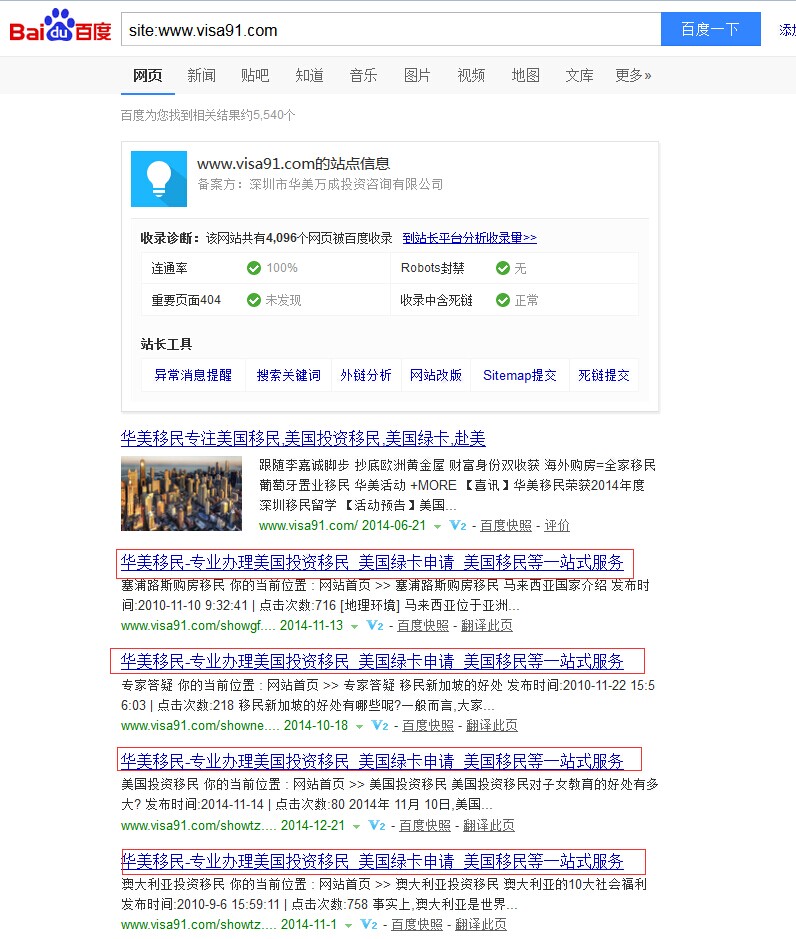
Task: Select the 网页 tab
Action: 147,75
